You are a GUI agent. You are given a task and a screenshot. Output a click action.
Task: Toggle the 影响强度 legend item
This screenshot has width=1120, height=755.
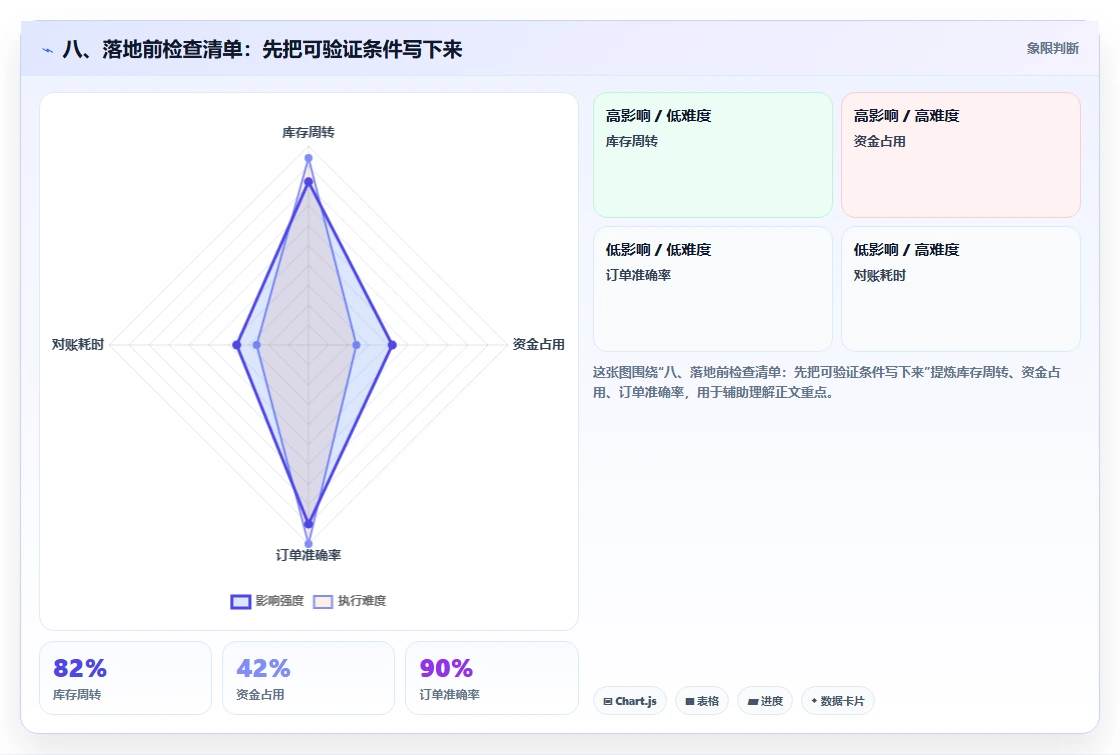(x=267, y=601)
